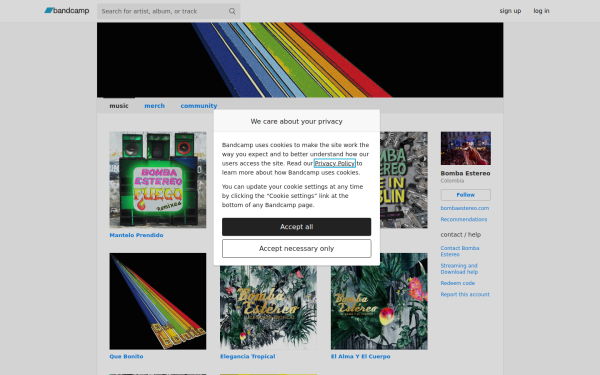Open the Elegancia Tropical album cover
Image resolution: width=600 pixels, height=375 pixels.
268,308
